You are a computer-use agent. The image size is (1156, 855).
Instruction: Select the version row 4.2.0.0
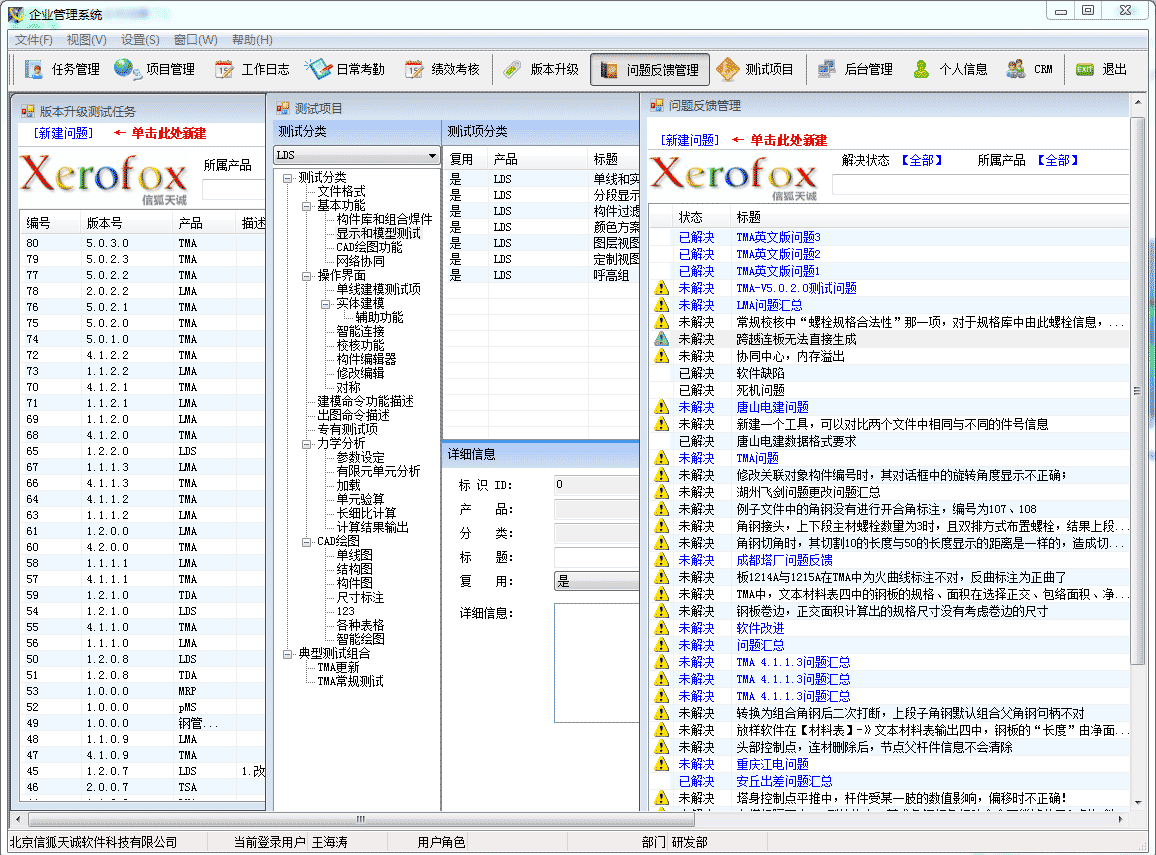(143, 548)
